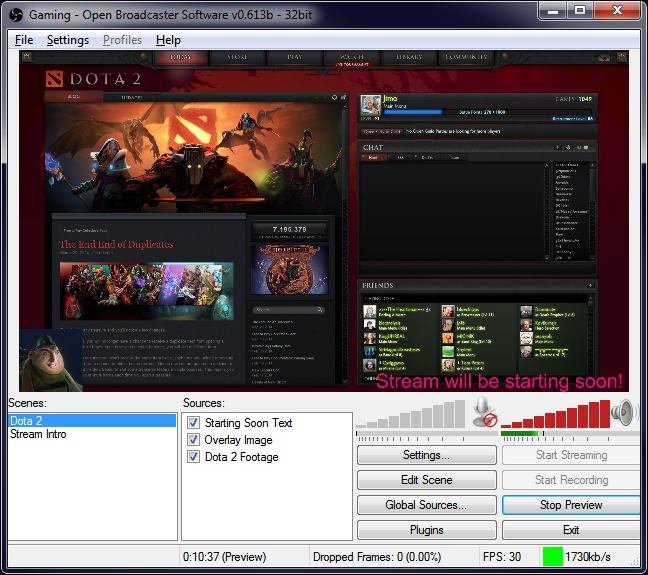Uncheck the Dota 2 Footage source

[x=193, y=456]
